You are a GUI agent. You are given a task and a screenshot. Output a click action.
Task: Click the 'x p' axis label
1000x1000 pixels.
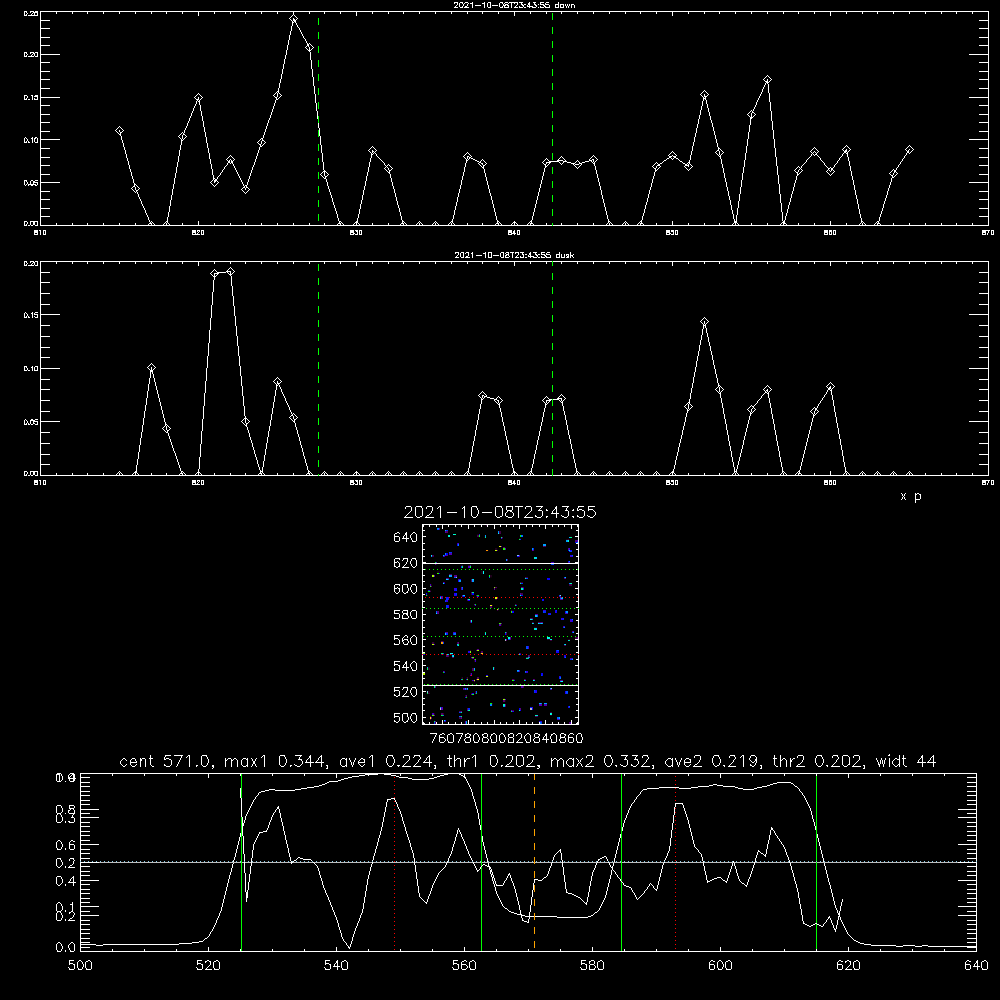pyautogui.click(x=911, y=496)
